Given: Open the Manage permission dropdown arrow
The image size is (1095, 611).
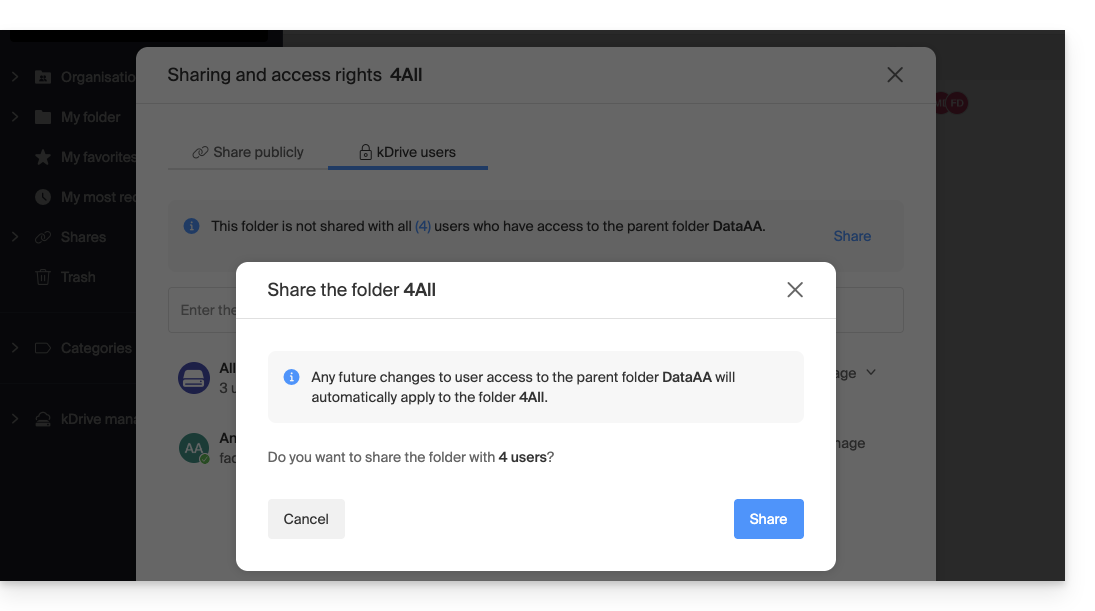Looking at the screenshot, I should click(x=871, y=372).
